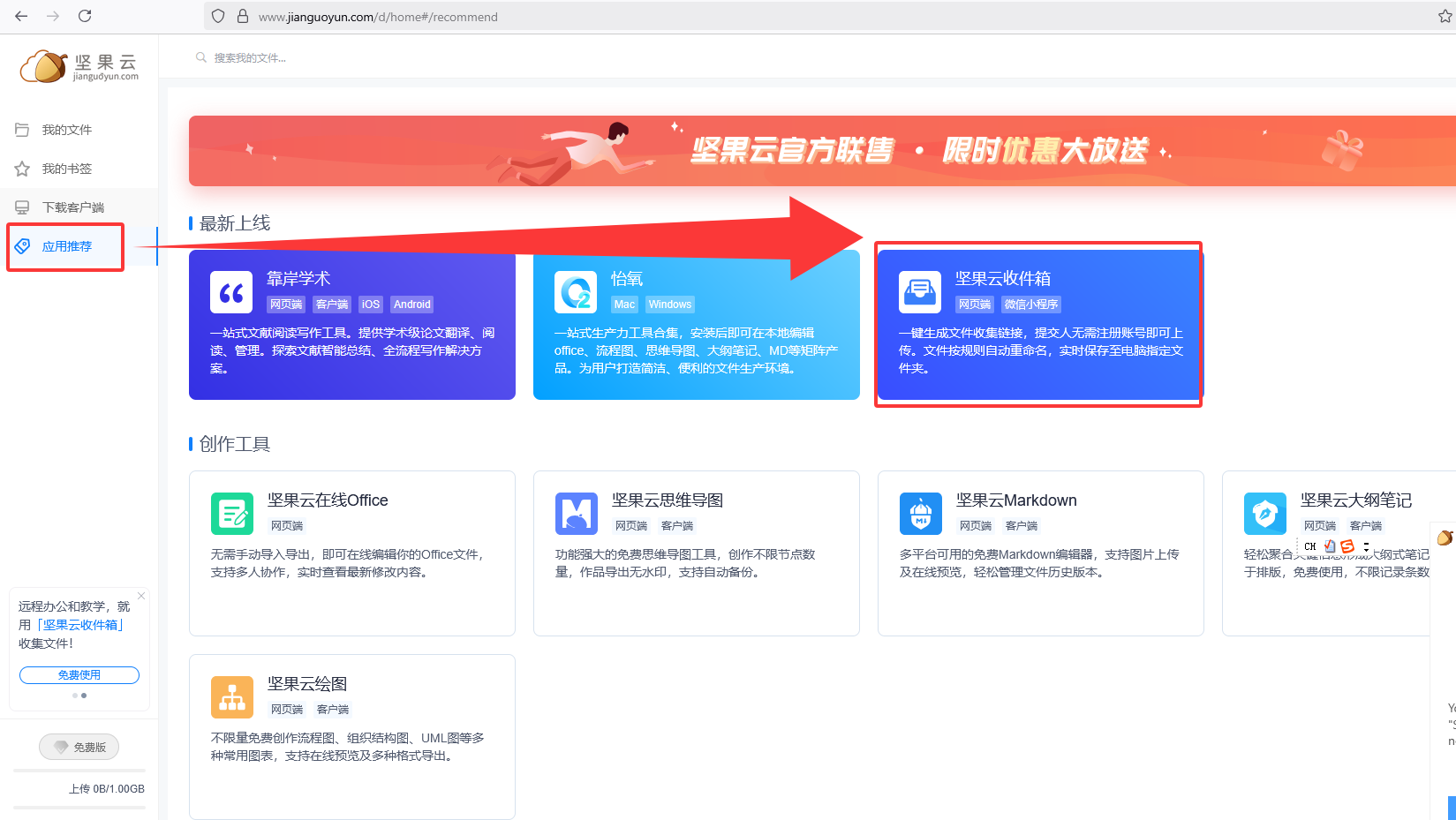The image size is (1456, 820).
Task: Click the Mac tag on 怡氧
Action: [x=624, y=305]
